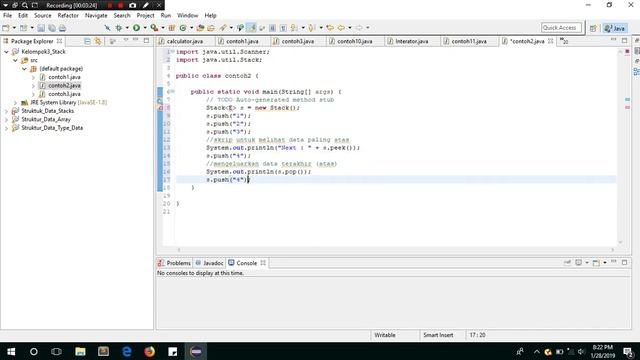This screenshot has height=360, width=640.
Task: Toggle Show Whitespace Characters icon
Action: coord(283,28)
